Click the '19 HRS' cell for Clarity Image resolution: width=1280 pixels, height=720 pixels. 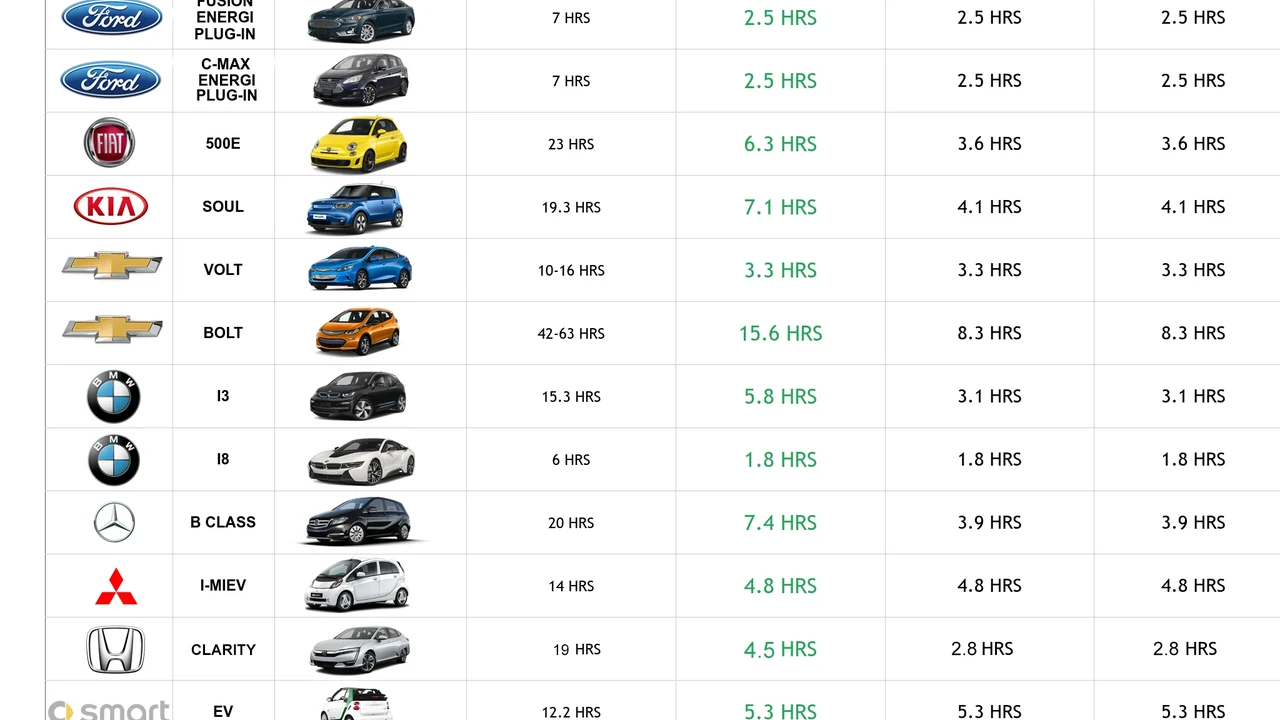(x=577, y=649)
